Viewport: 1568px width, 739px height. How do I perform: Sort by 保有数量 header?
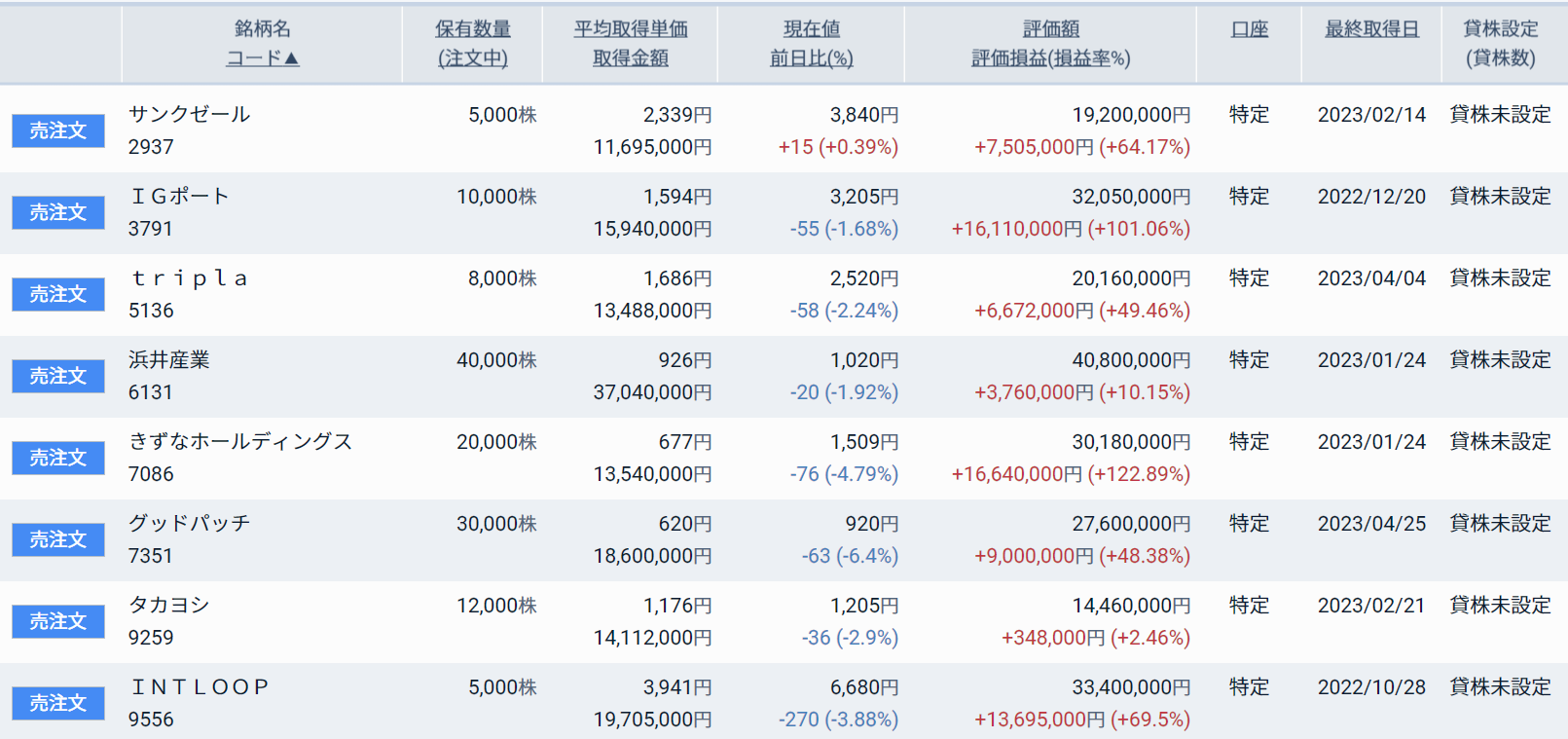point(473,29)
